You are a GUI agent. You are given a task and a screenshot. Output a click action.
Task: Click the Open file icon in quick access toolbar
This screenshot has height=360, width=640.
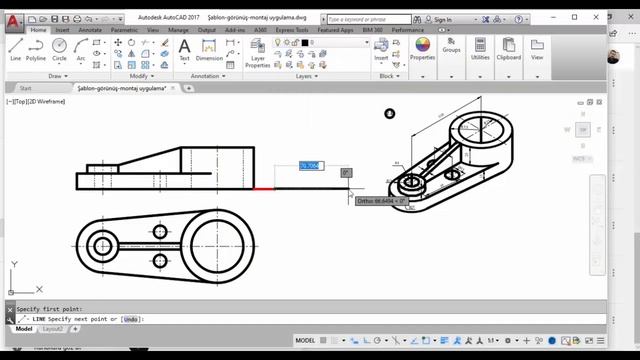click(x=43, y=19)
